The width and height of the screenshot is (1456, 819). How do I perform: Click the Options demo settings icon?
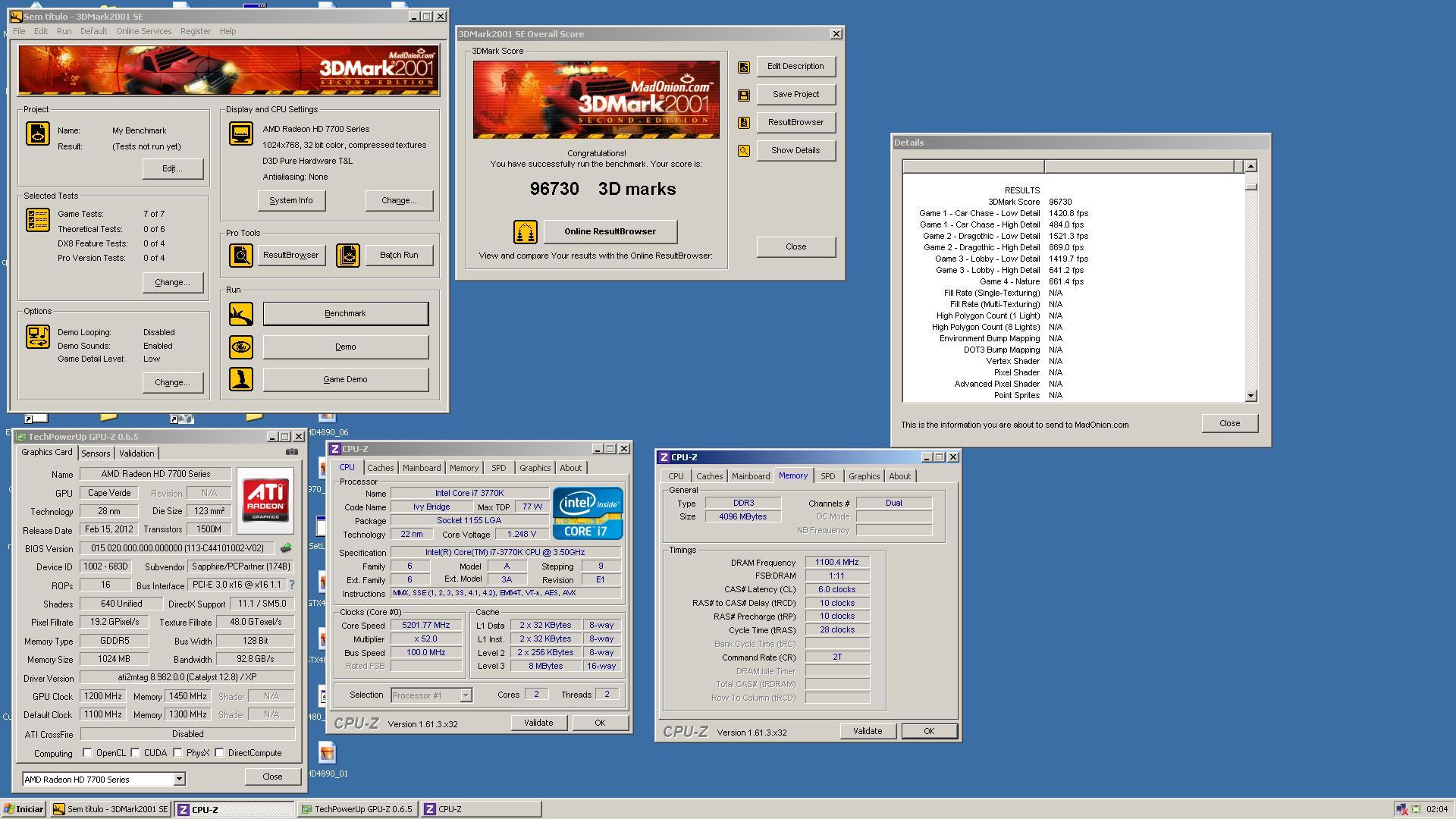pyautogui.click(x=38, y=337)
